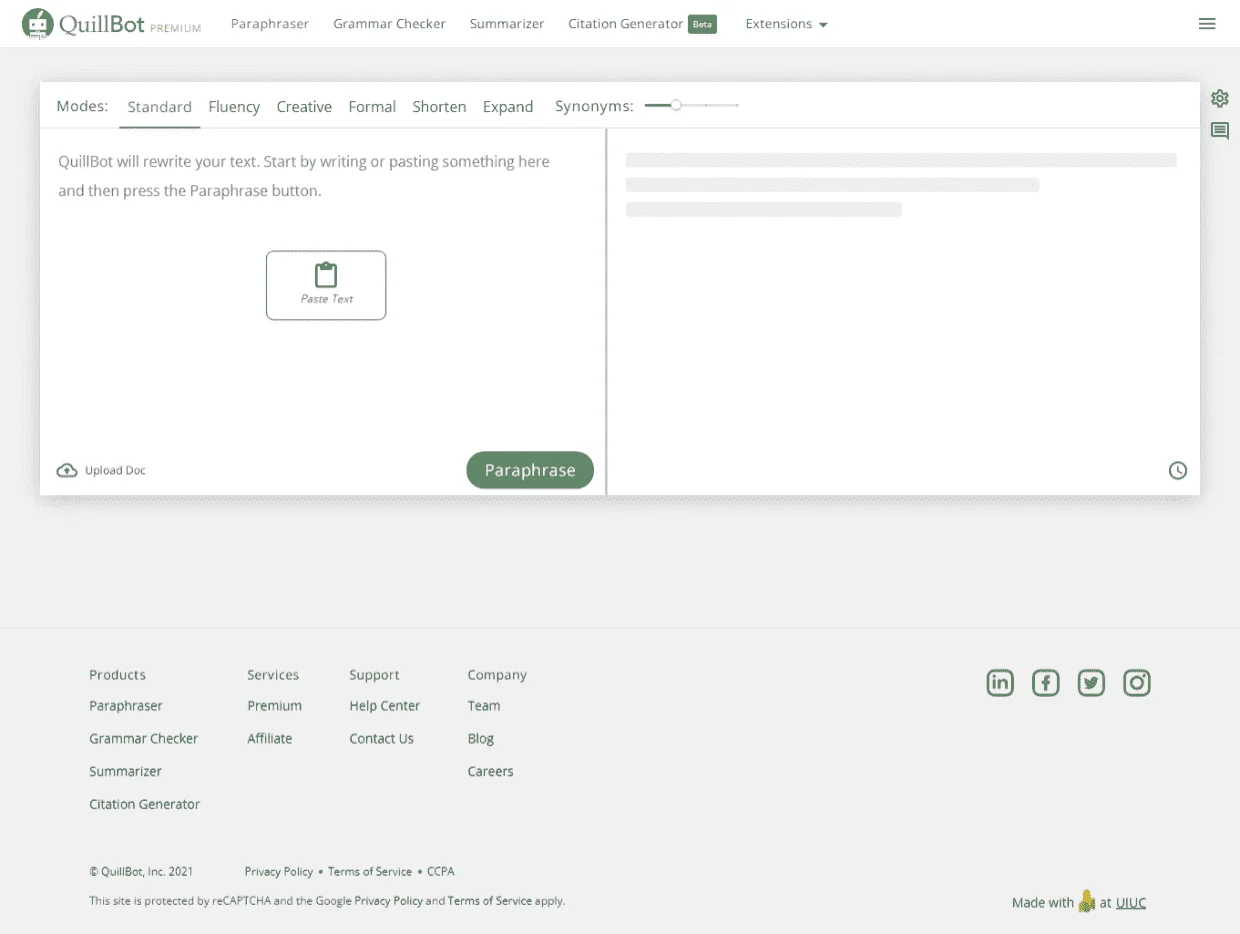Open footer Citation Generator link

pyautogui.click(x=144, y=805)
